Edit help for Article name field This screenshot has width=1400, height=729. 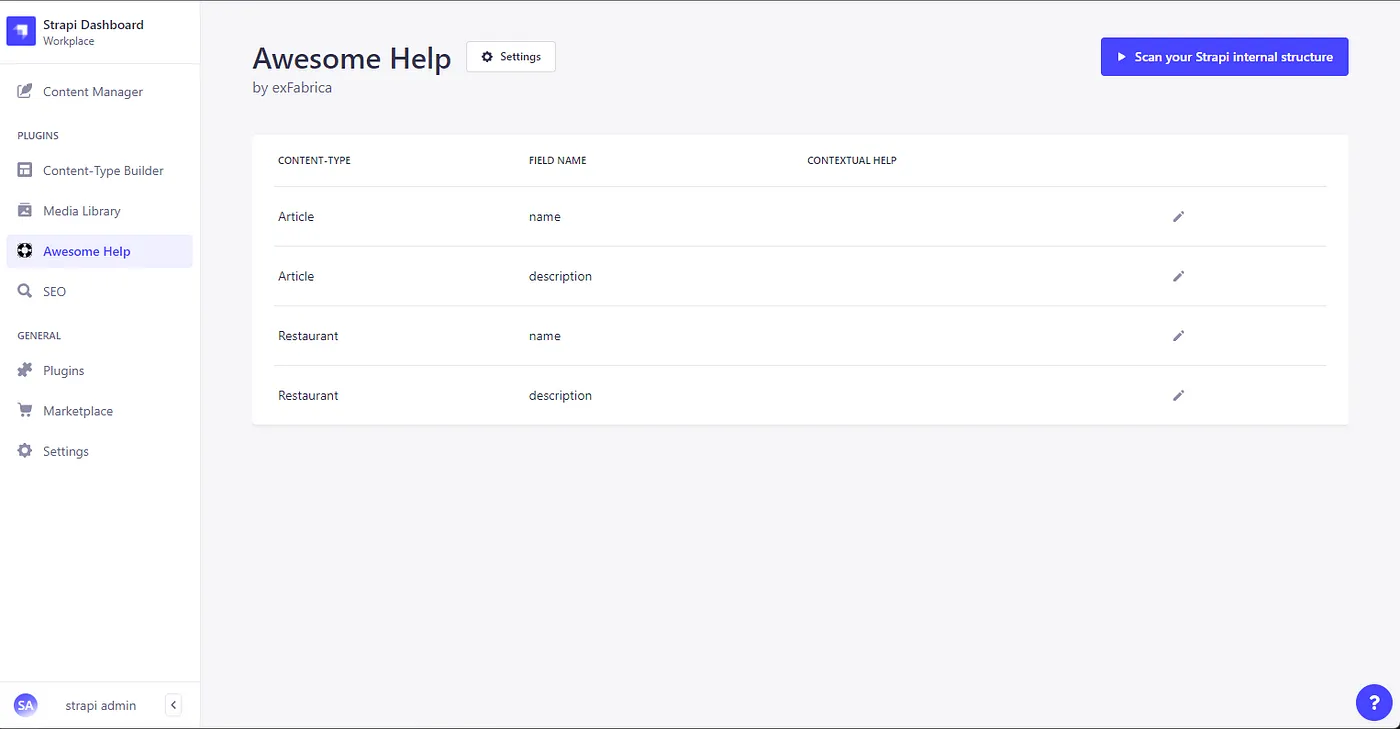[x=1178, y=217]
